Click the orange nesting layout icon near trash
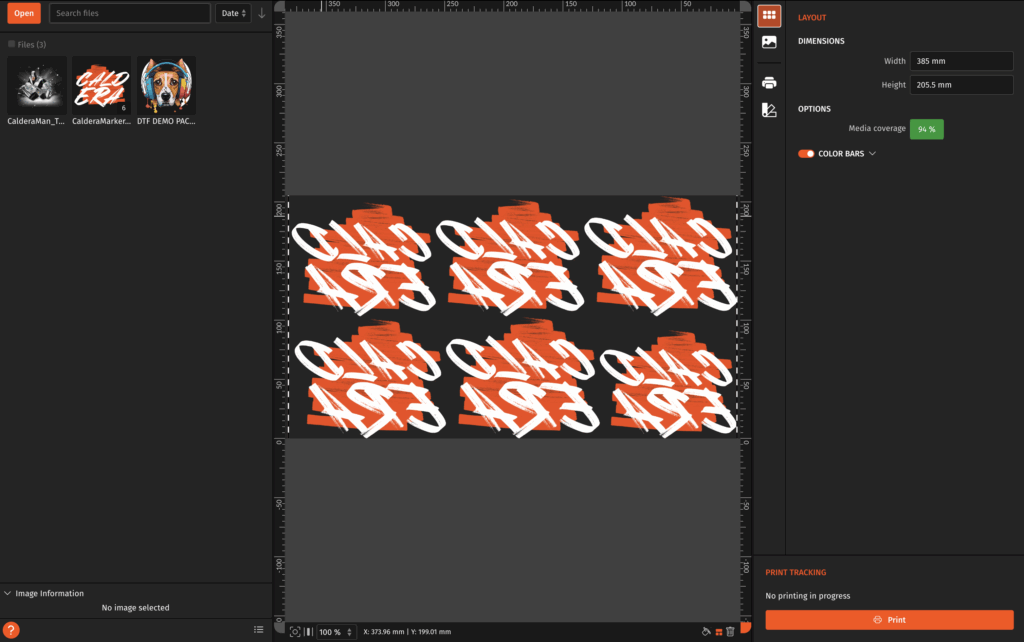The width and height of the screenshot is (1024, 642). [718, 631]
